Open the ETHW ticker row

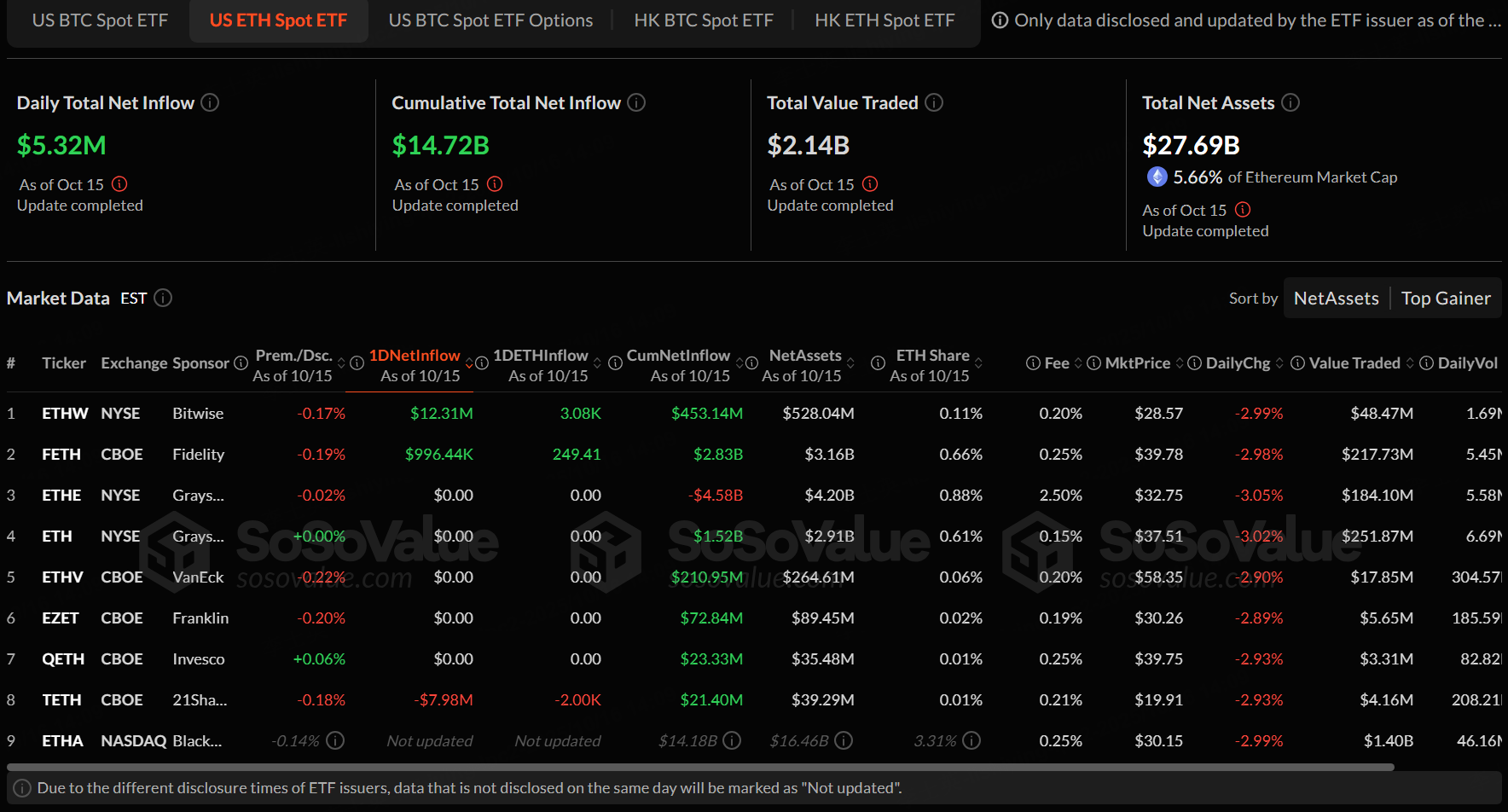tap(754, 413)
